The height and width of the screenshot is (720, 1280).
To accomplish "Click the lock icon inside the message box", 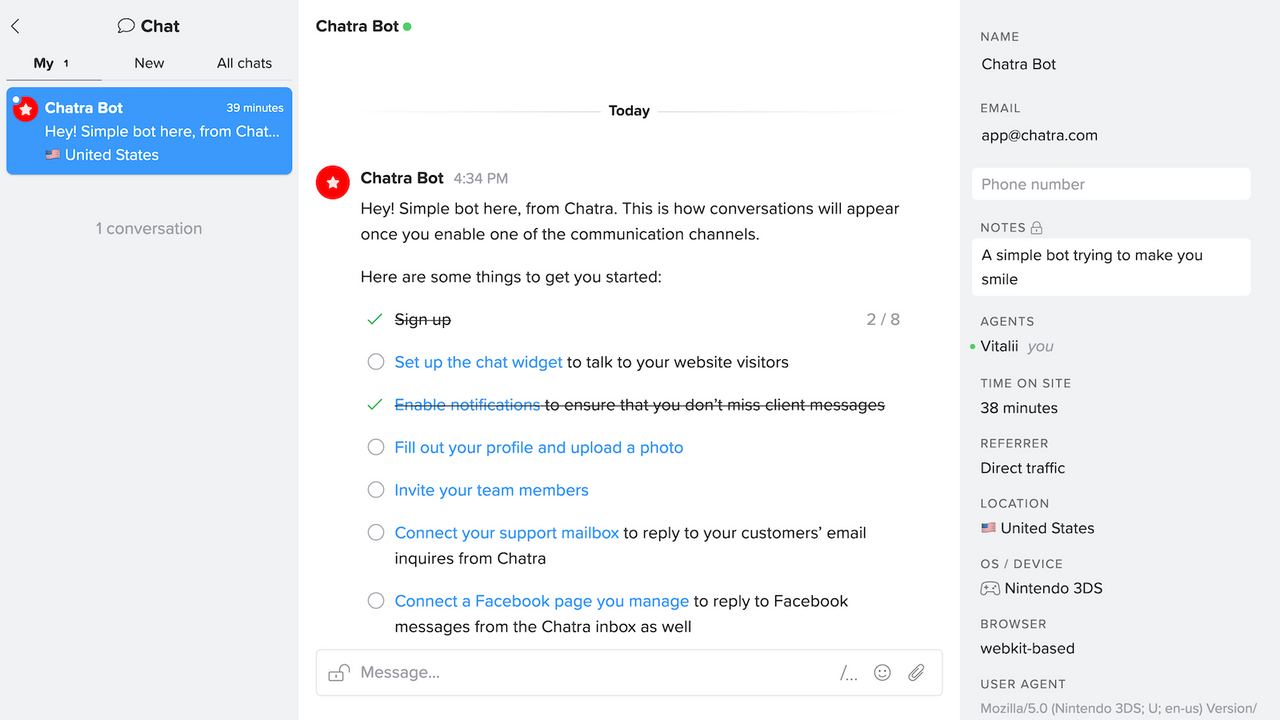I will click(338, 671).
